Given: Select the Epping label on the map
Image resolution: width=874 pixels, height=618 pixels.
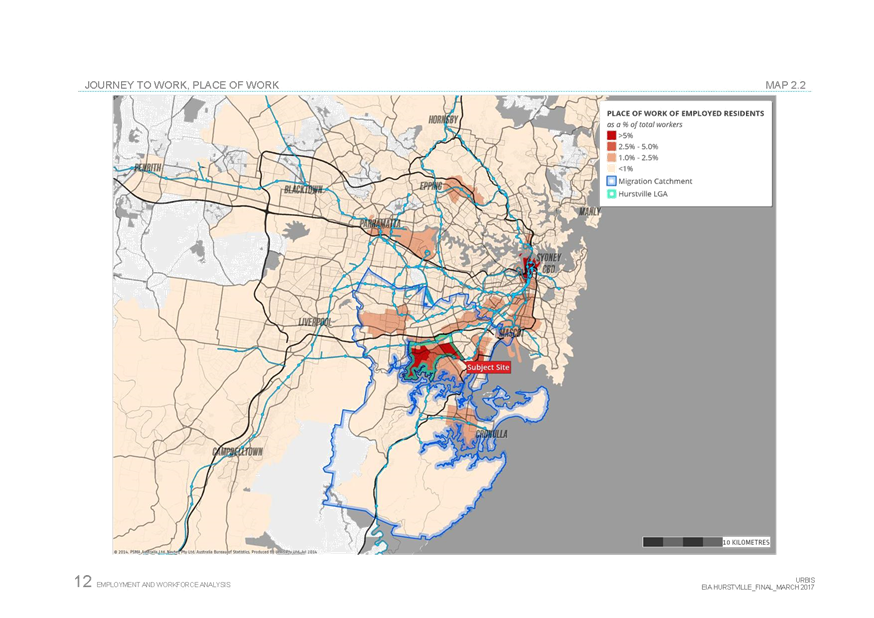Looking at the screenshot, I should click(431, 186).
